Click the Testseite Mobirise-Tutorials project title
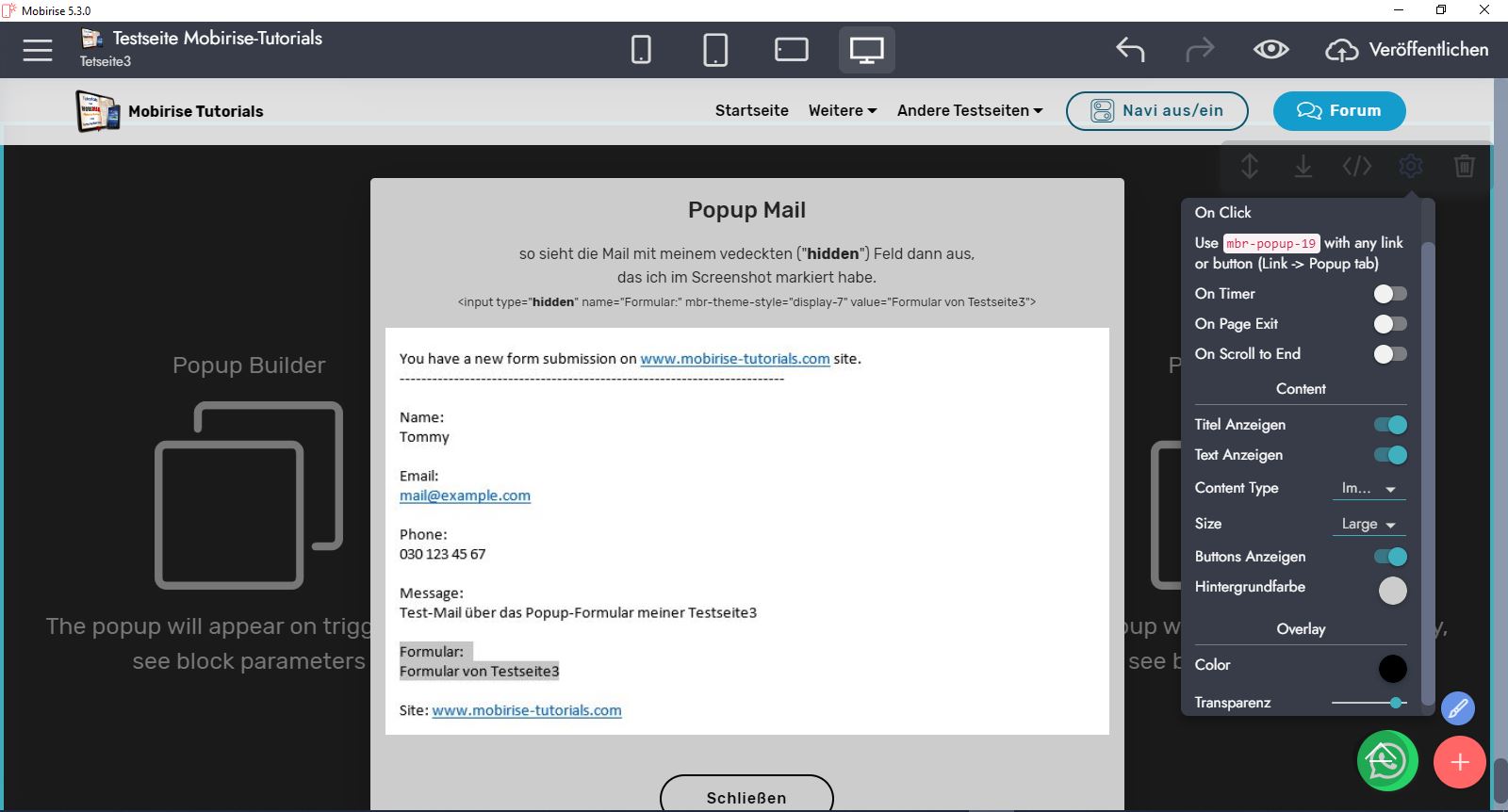 [x=218, y=39]
